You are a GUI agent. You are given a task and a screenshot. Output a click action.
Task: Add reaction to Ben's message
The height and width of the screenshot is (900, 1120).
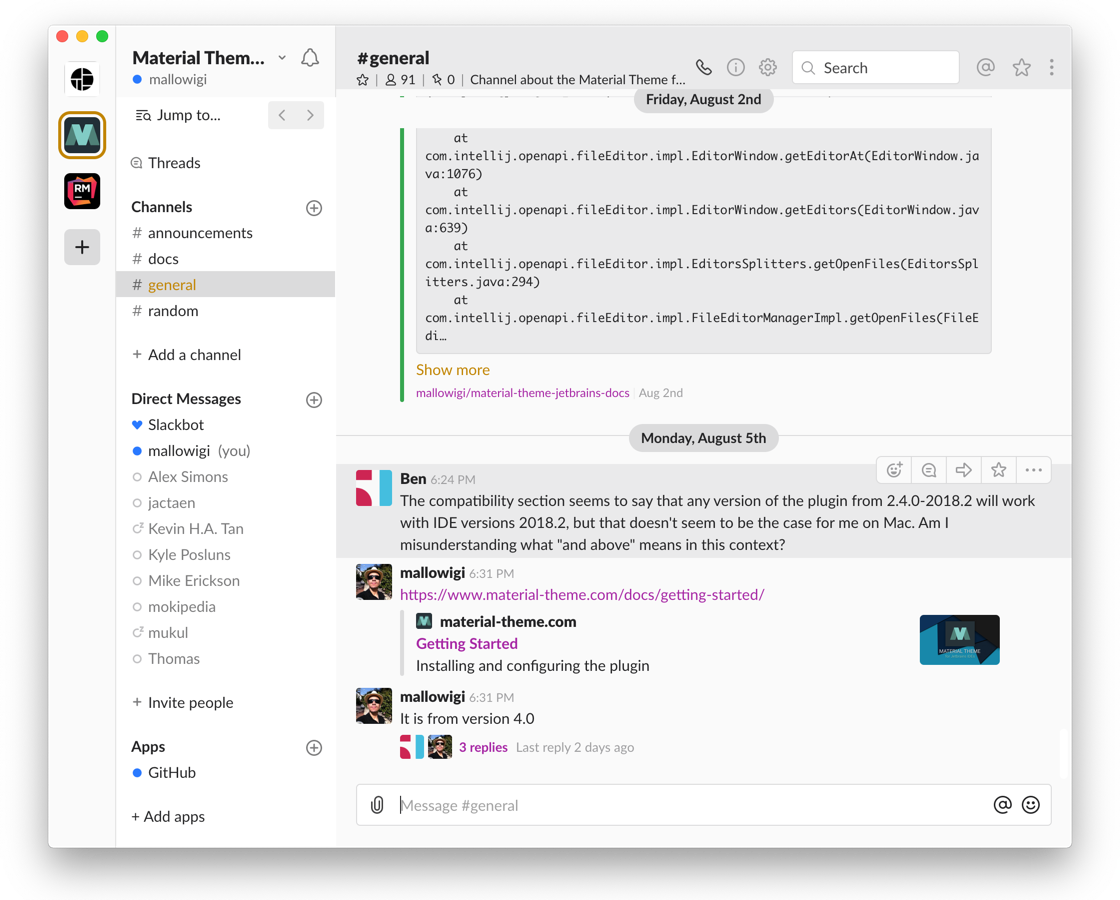coord(894,470)
